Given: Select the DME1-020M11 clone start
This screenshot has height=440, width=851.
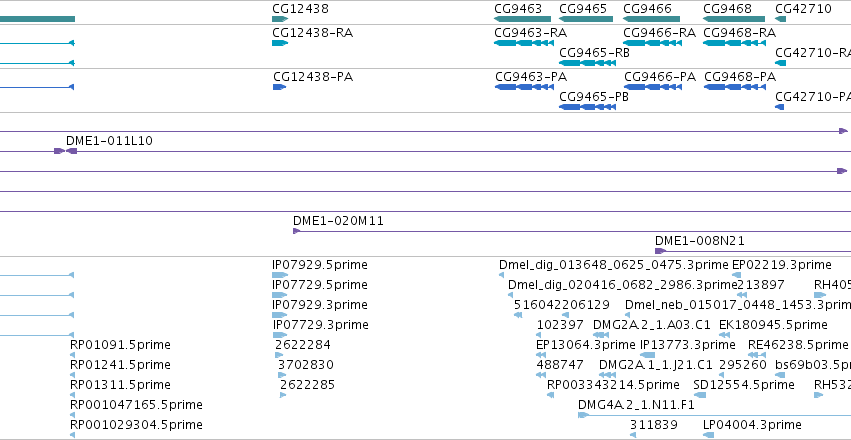Looking at the screenshot, I should [x=296, y=231].
